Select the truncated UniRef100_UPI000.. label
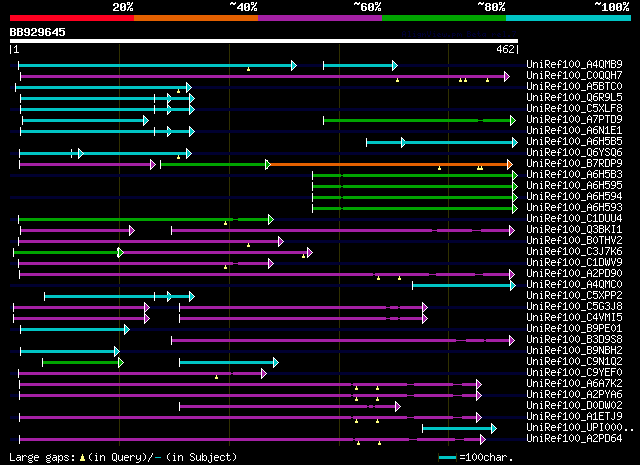 pos(580,428)
